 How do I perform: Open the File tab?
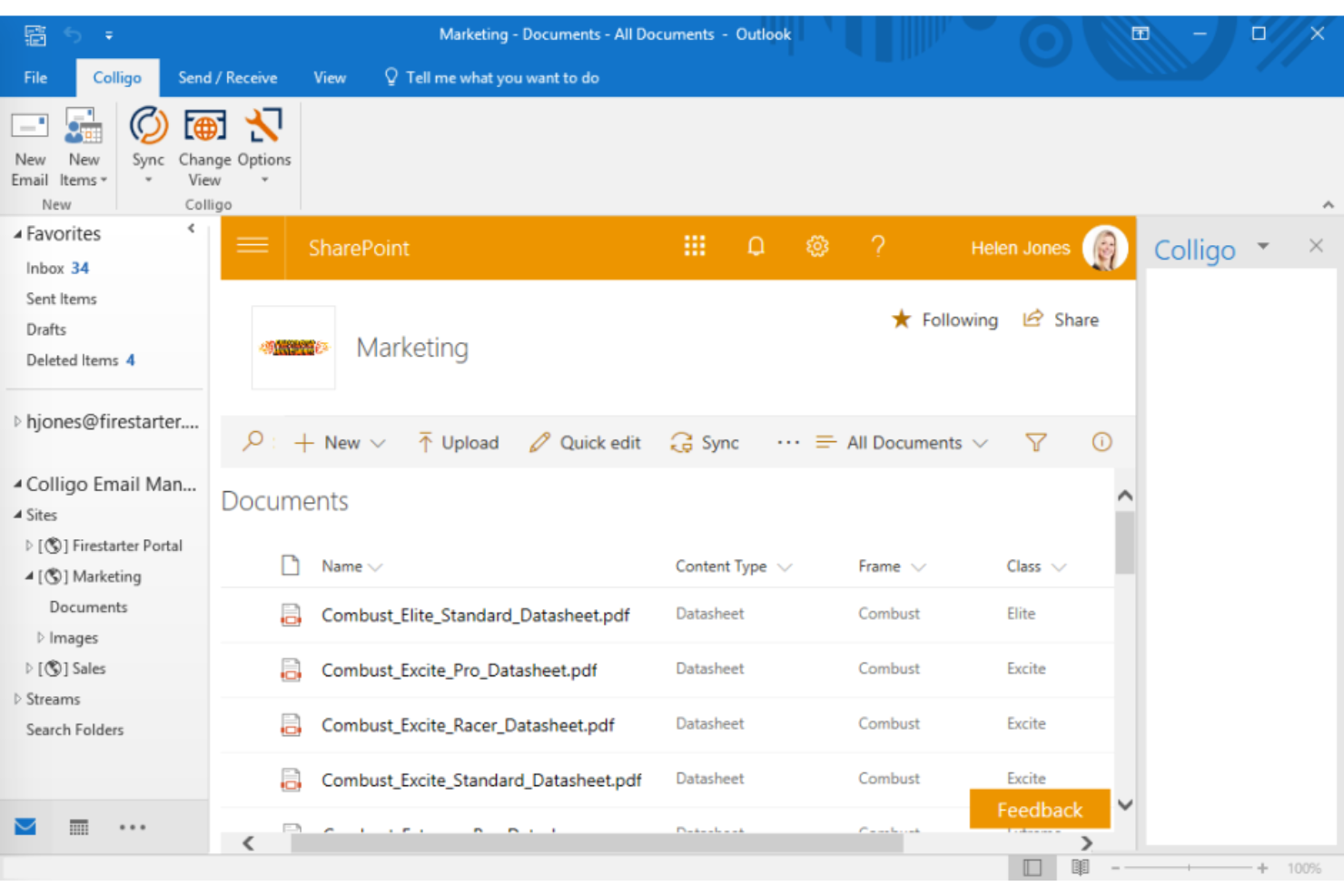[35, 78]
